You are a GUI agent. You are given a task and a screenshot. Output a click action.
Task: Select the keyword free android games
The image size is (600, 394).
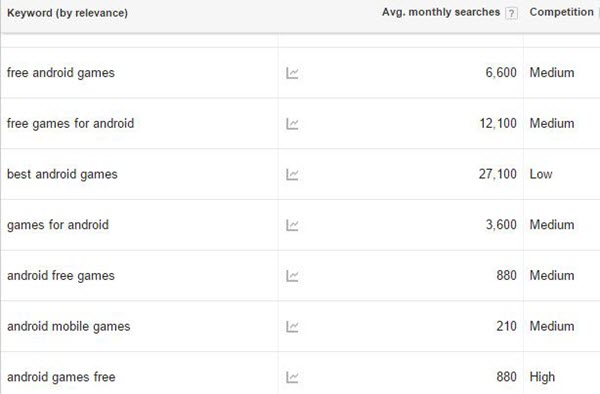pyautogui.click(x=61, y=73)
